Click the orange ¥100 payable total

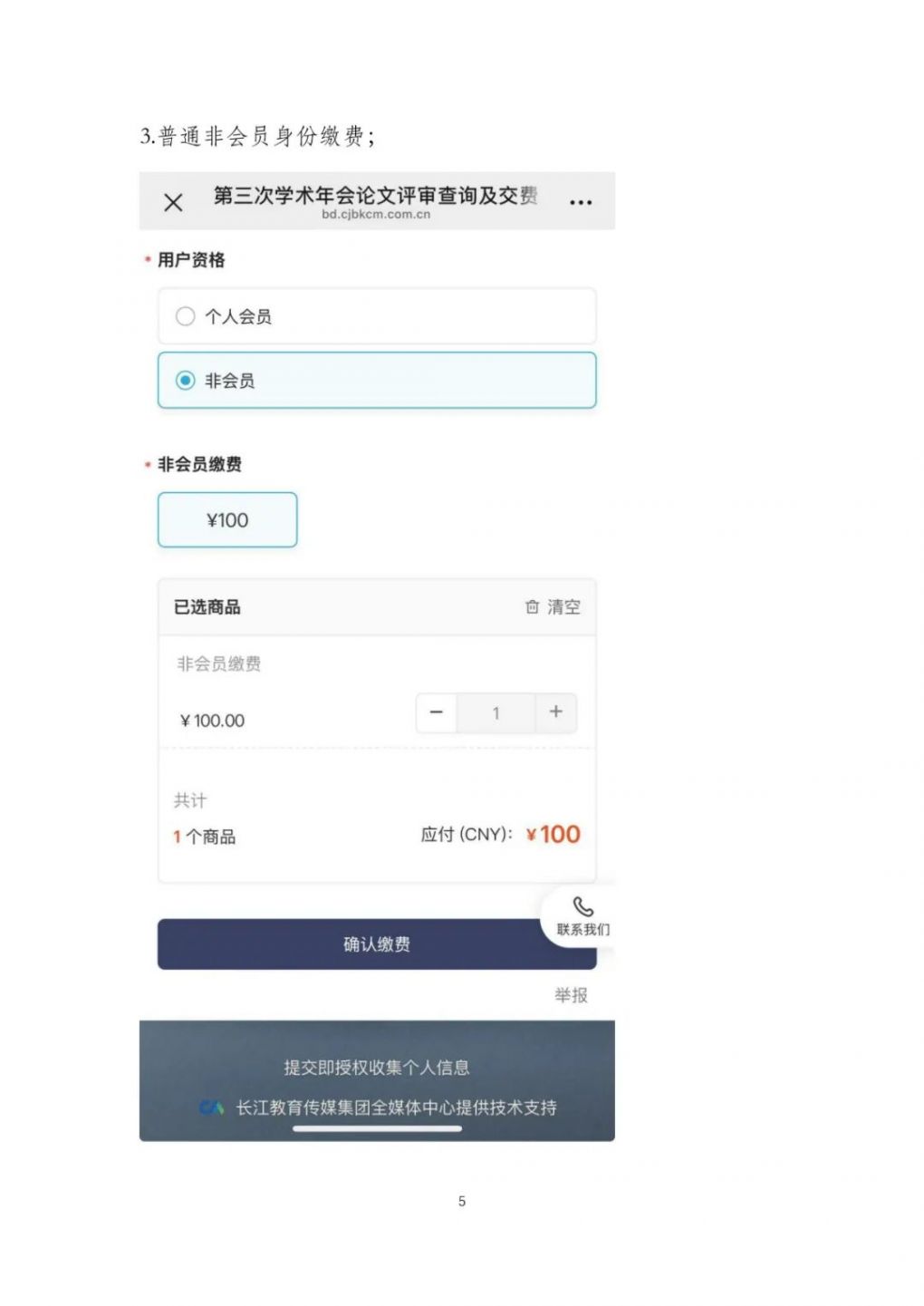click(x=553, y=835)
